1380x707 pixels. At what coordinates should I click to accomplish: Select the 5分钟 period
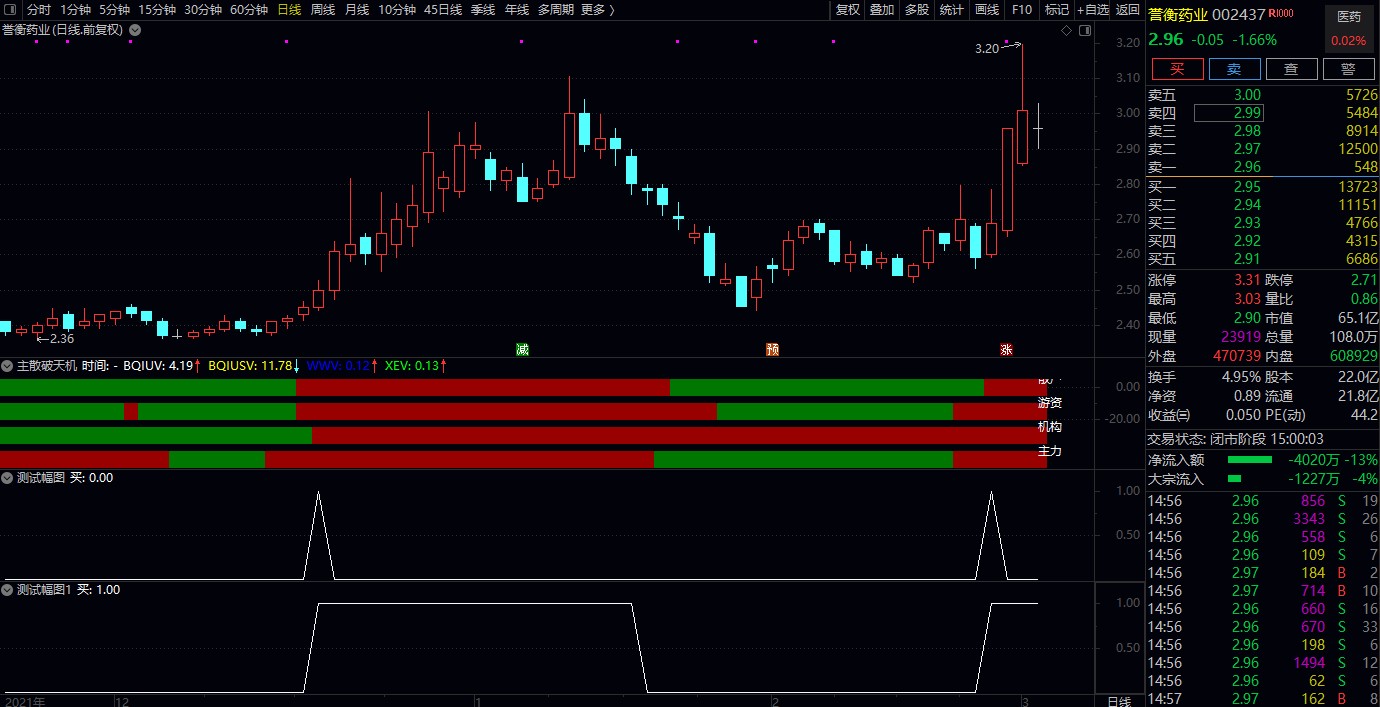[x=114, y=10]
